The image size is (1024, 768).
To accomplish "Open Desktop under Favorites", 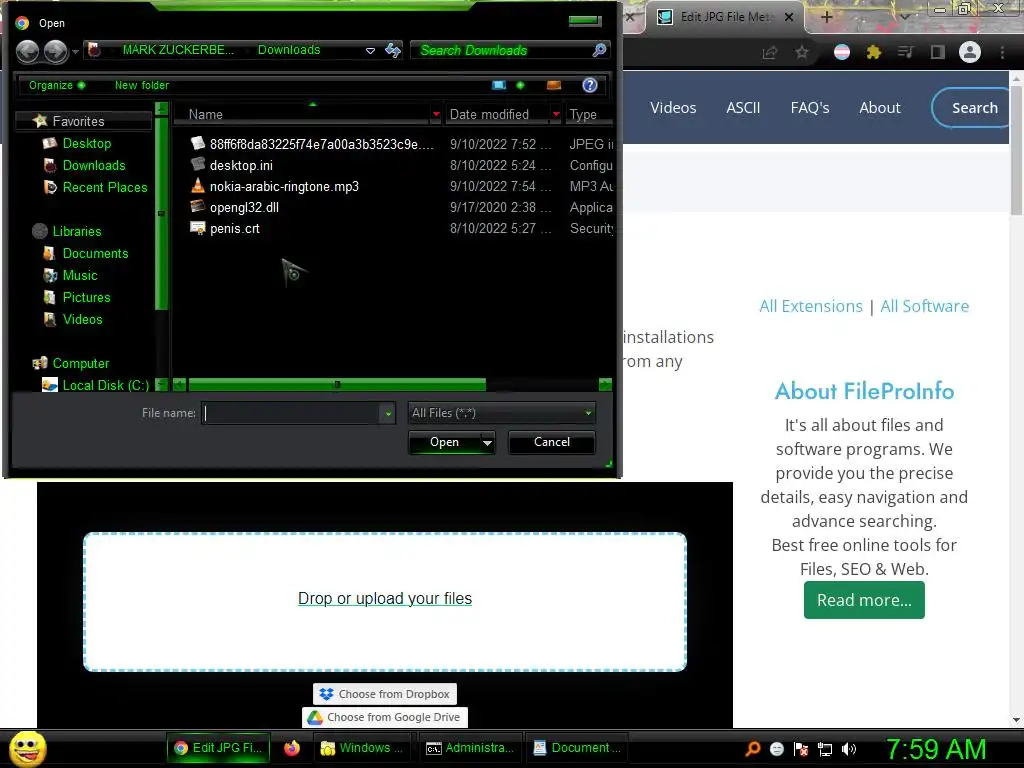I will click(x=87, y=143).
